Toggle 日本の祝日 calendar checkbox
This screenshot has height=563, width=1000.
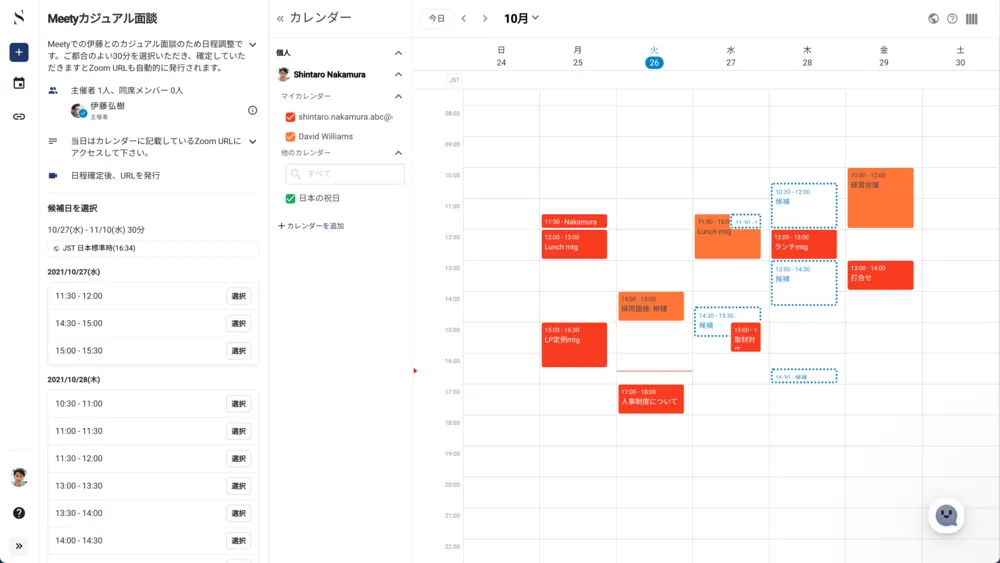[x=290, y=198]
